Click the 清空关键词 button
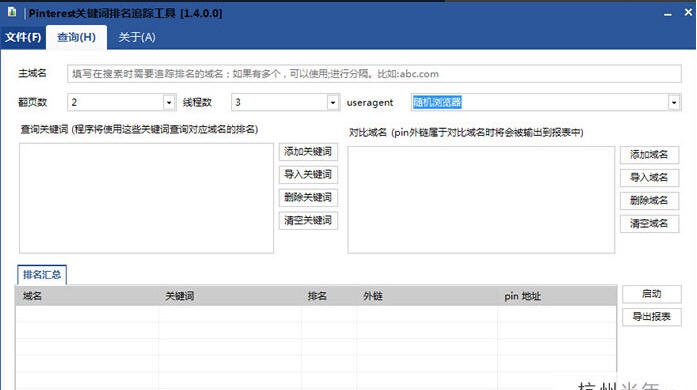The width and height of the screenshot is (697, 390). click(308, 221)
